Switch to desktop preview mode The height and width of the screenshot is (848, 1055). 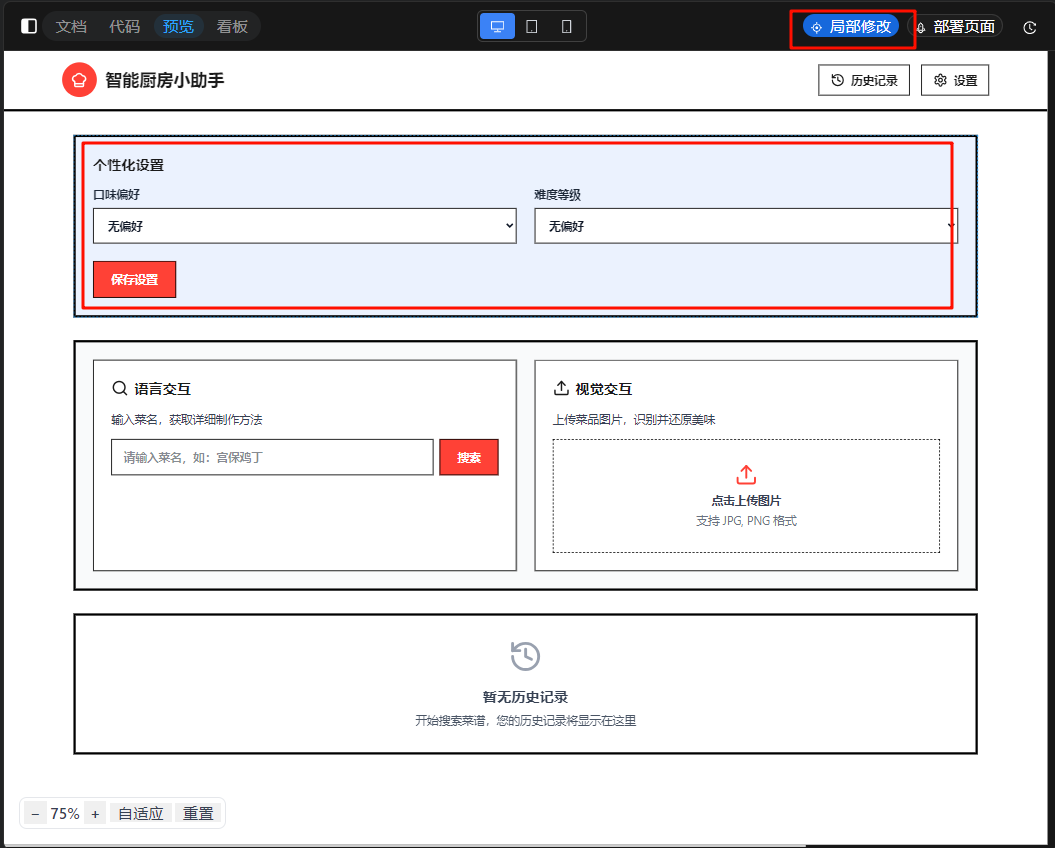tap(497, 26)
